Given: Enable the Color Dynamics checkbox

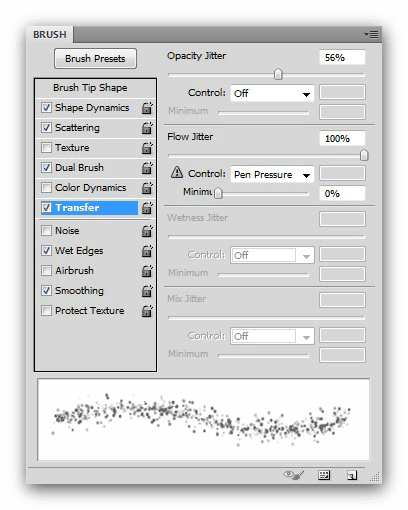Looking at the screenshot, I should (x=46, y=188).
